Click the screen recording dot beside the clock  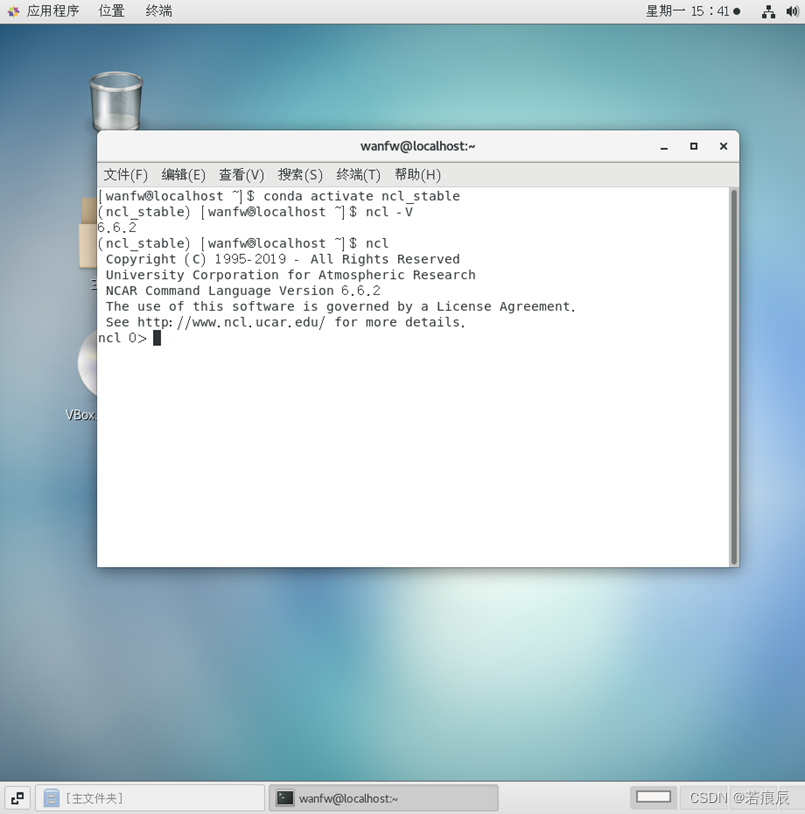pos(735,12)
